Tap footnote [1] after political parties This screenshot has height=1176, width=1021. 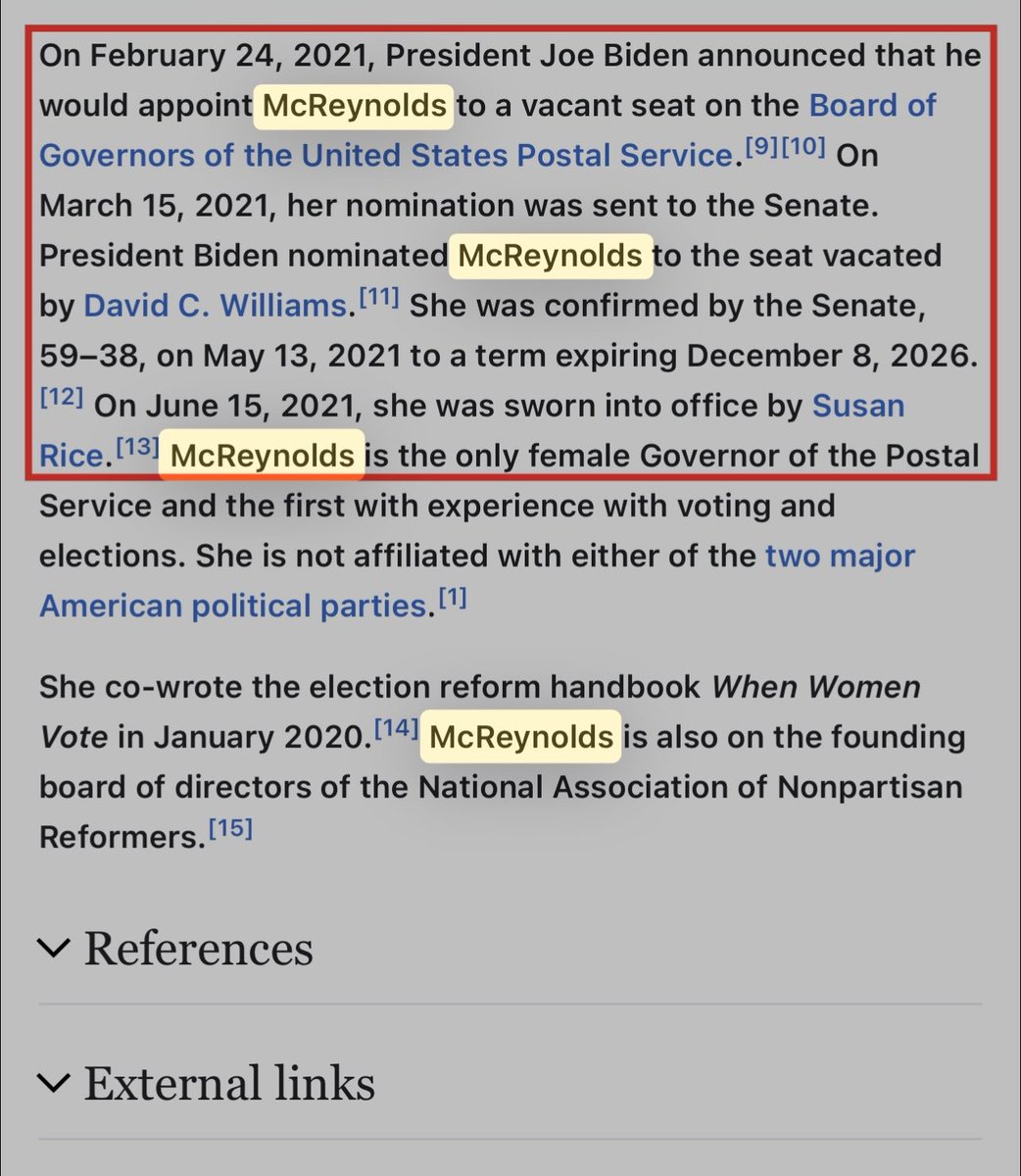click(451, 599)
